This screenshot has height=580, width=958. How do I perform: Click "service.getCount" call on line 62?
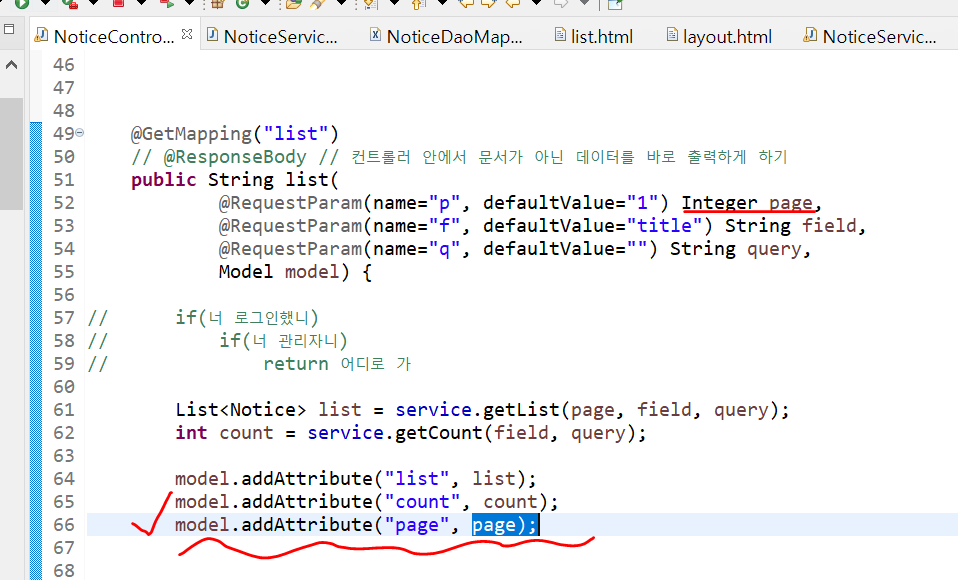(x=395, y=433)
